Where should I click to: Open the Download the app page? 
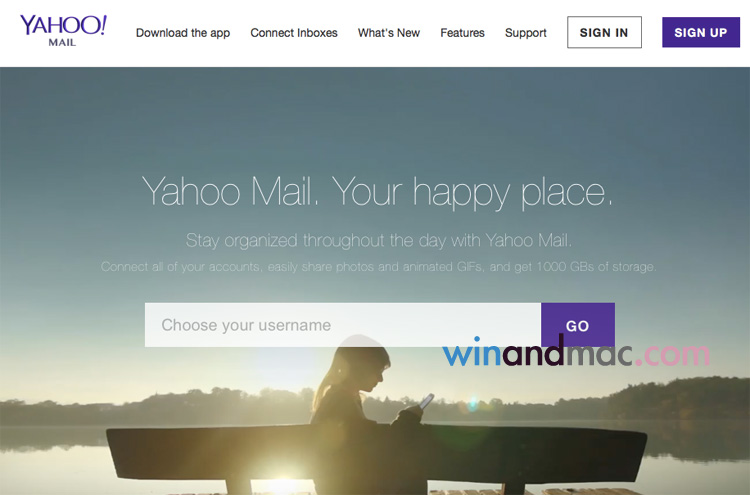coord(183,33)
